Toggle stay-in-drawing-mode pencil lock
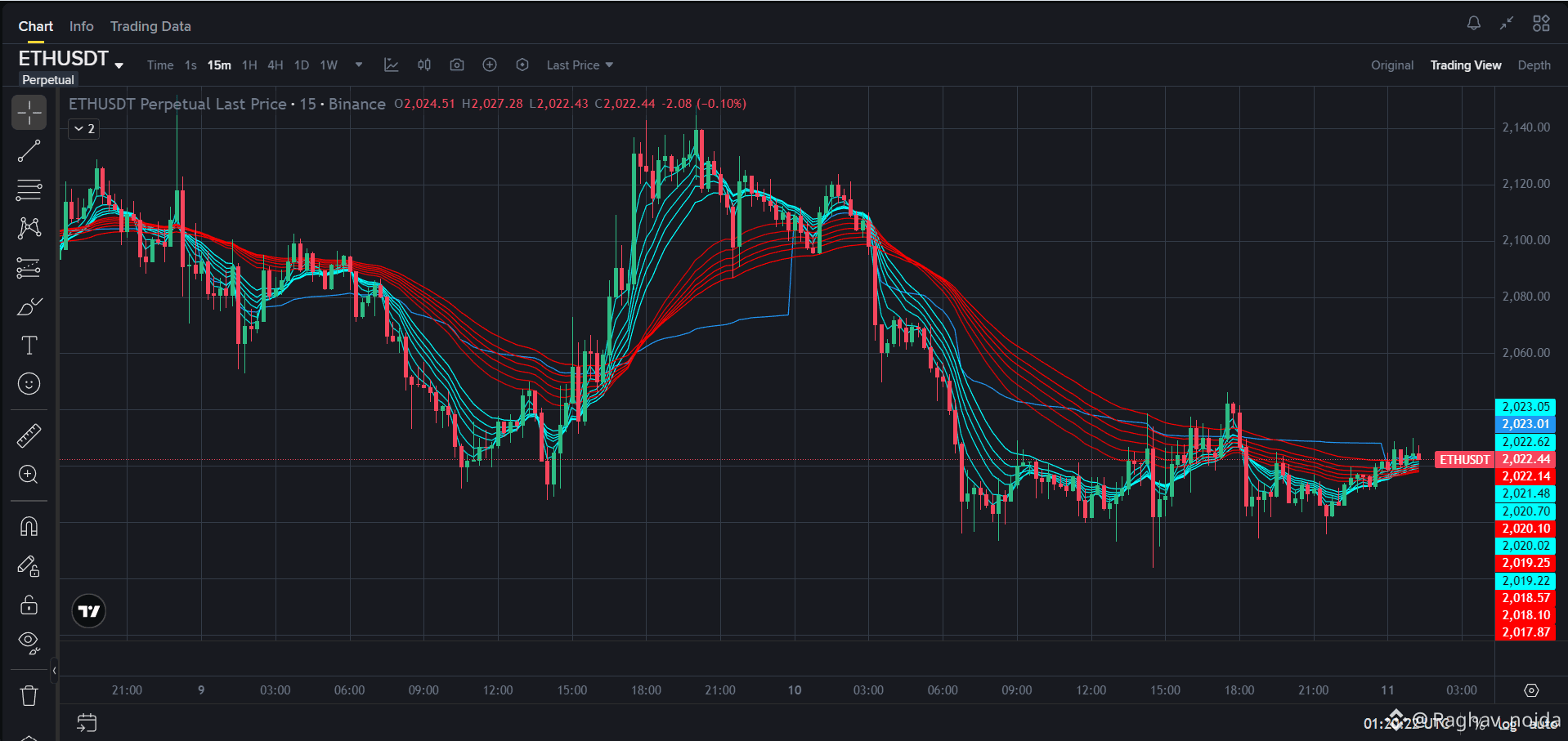The width and height of the screenshot is (1568, 741). (29, 566)
